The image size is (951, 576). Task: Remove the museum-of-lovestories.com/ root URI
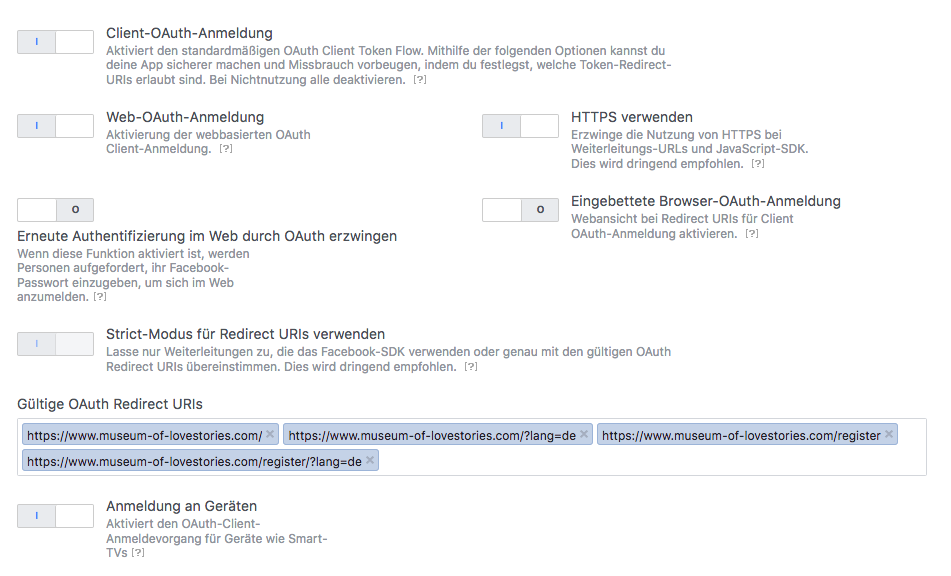pos(270,435)
